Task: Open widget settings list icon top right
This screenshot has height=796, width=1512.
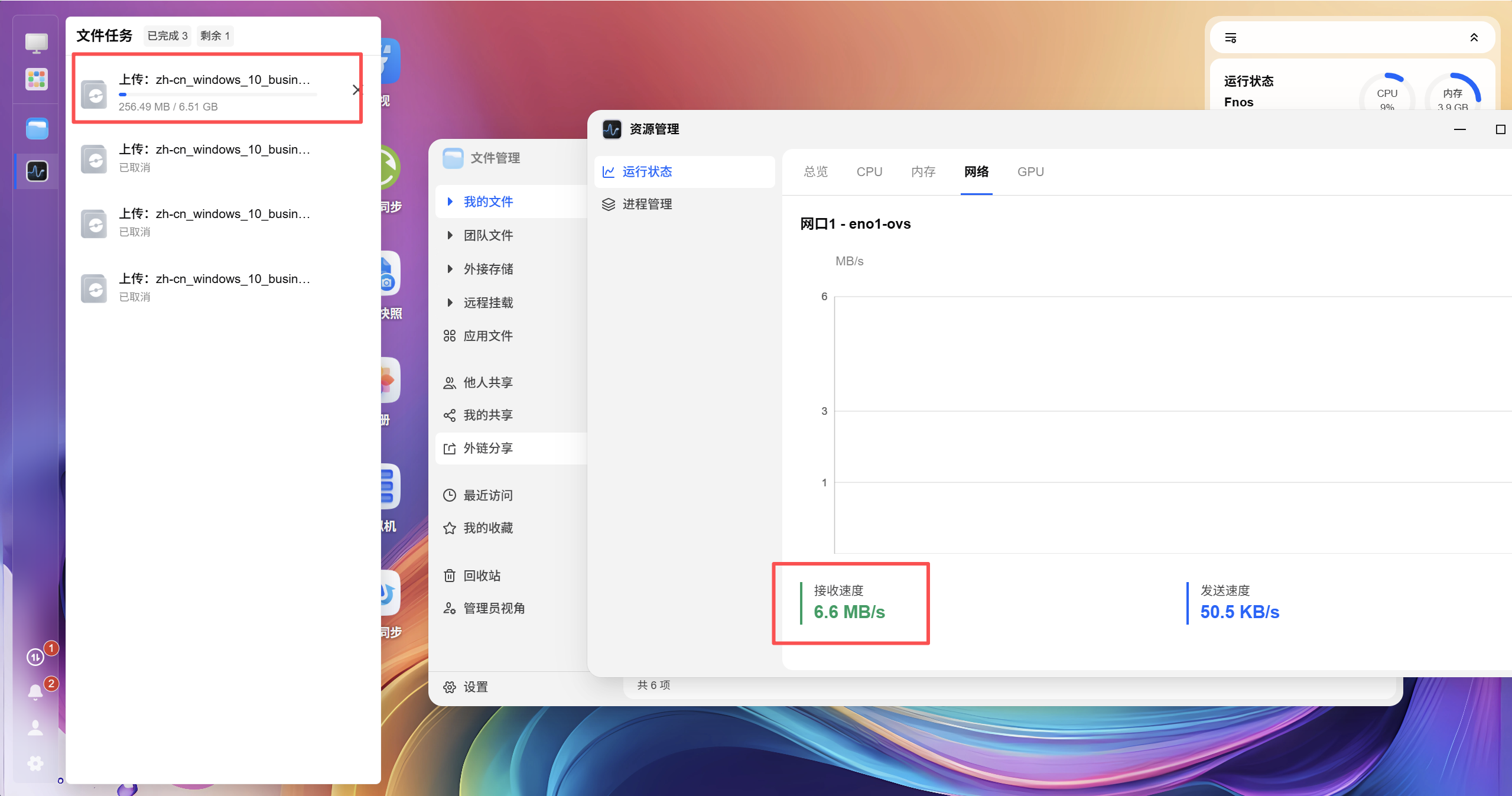Action: [x=1231, y=38]
